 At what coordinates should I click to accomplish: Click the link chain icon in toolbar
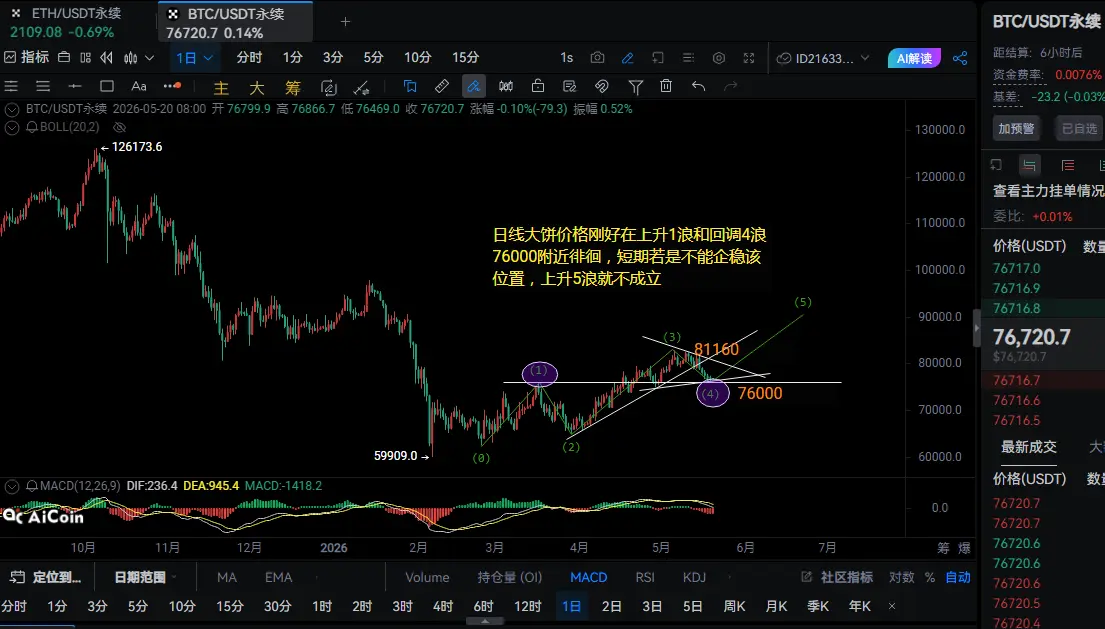[602, 86]
